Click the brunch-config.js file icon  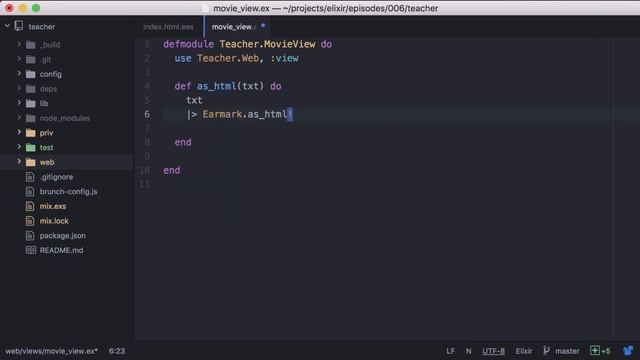[x=30, y=191]
